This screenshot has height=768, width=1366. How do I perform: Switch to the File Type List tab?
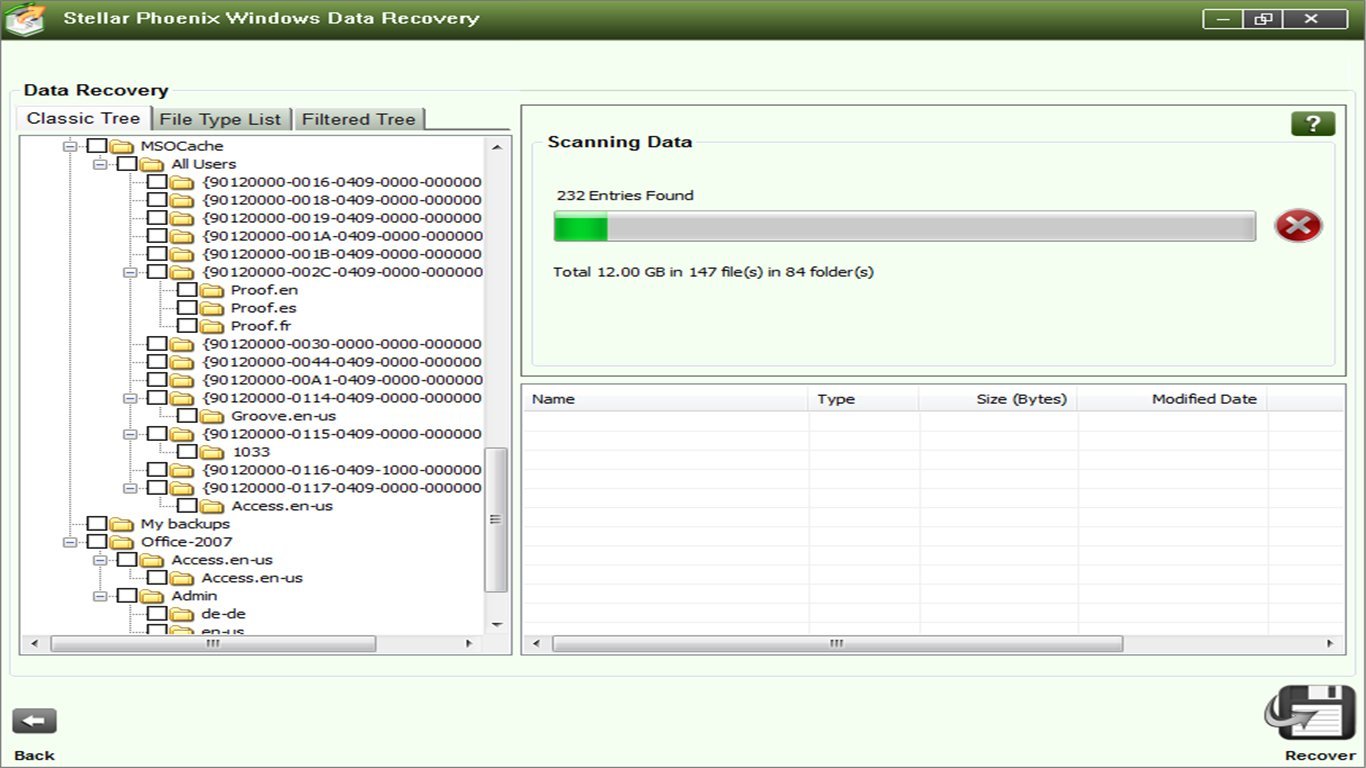pos(221,118)
